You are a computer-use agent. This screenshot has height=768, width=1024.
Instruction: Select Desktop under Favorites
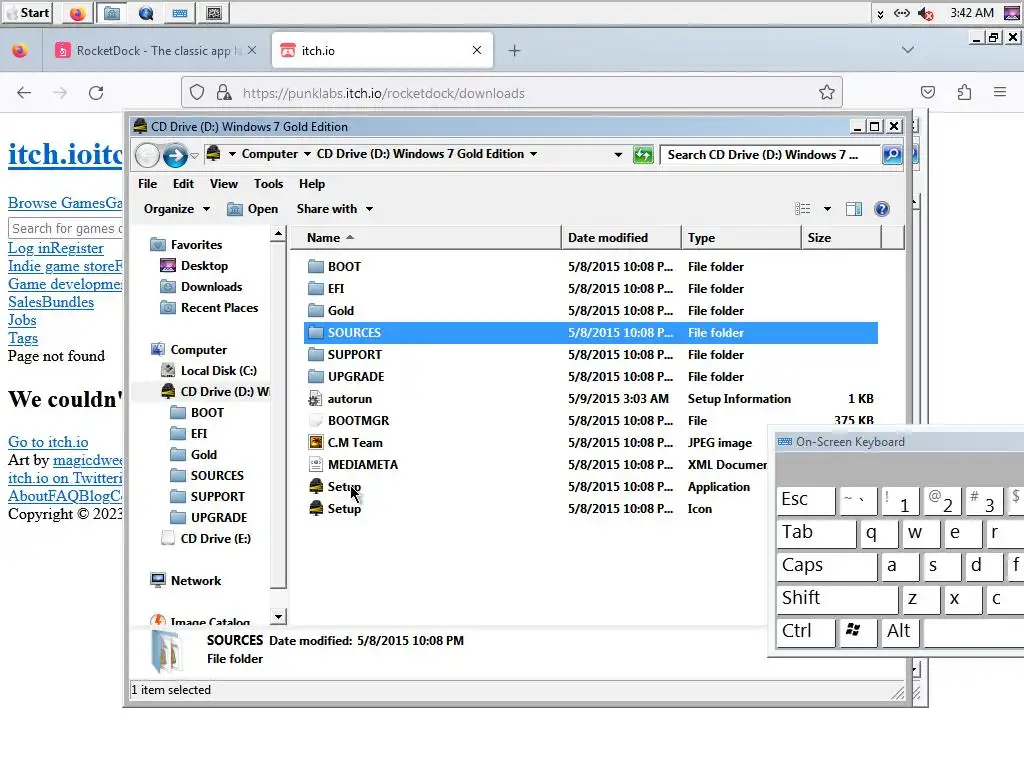coord(204,266)
